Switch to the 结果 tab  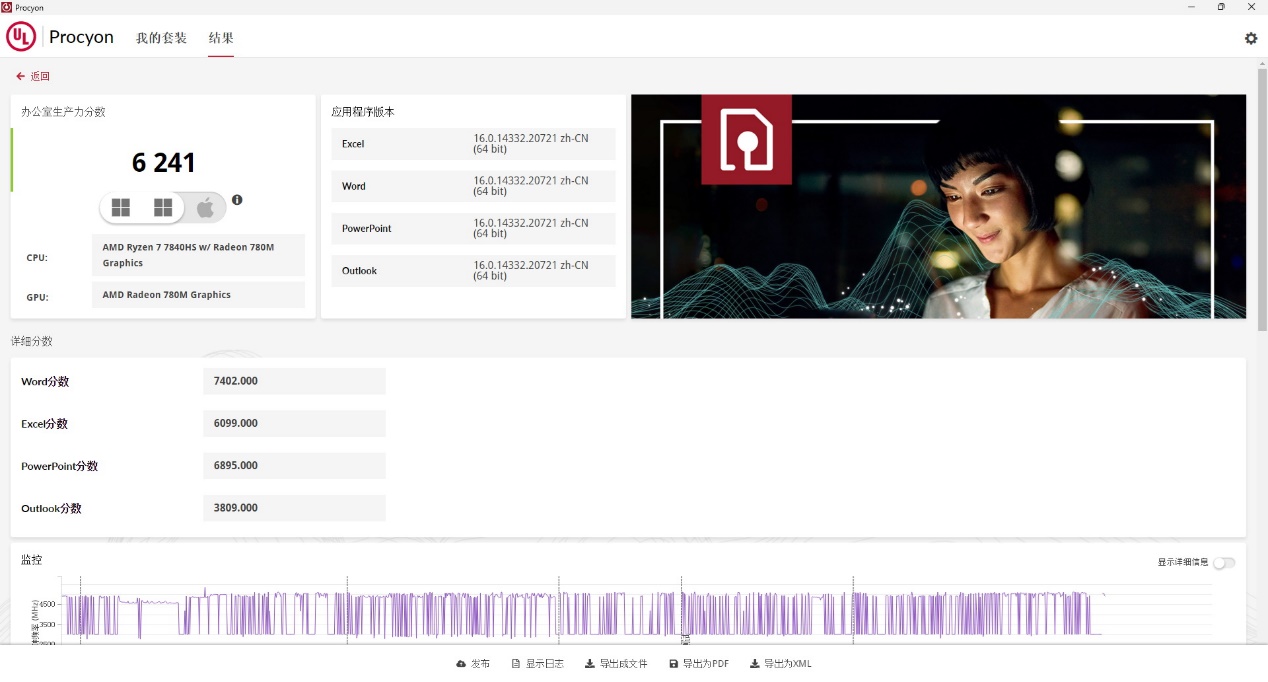[221, 38]
